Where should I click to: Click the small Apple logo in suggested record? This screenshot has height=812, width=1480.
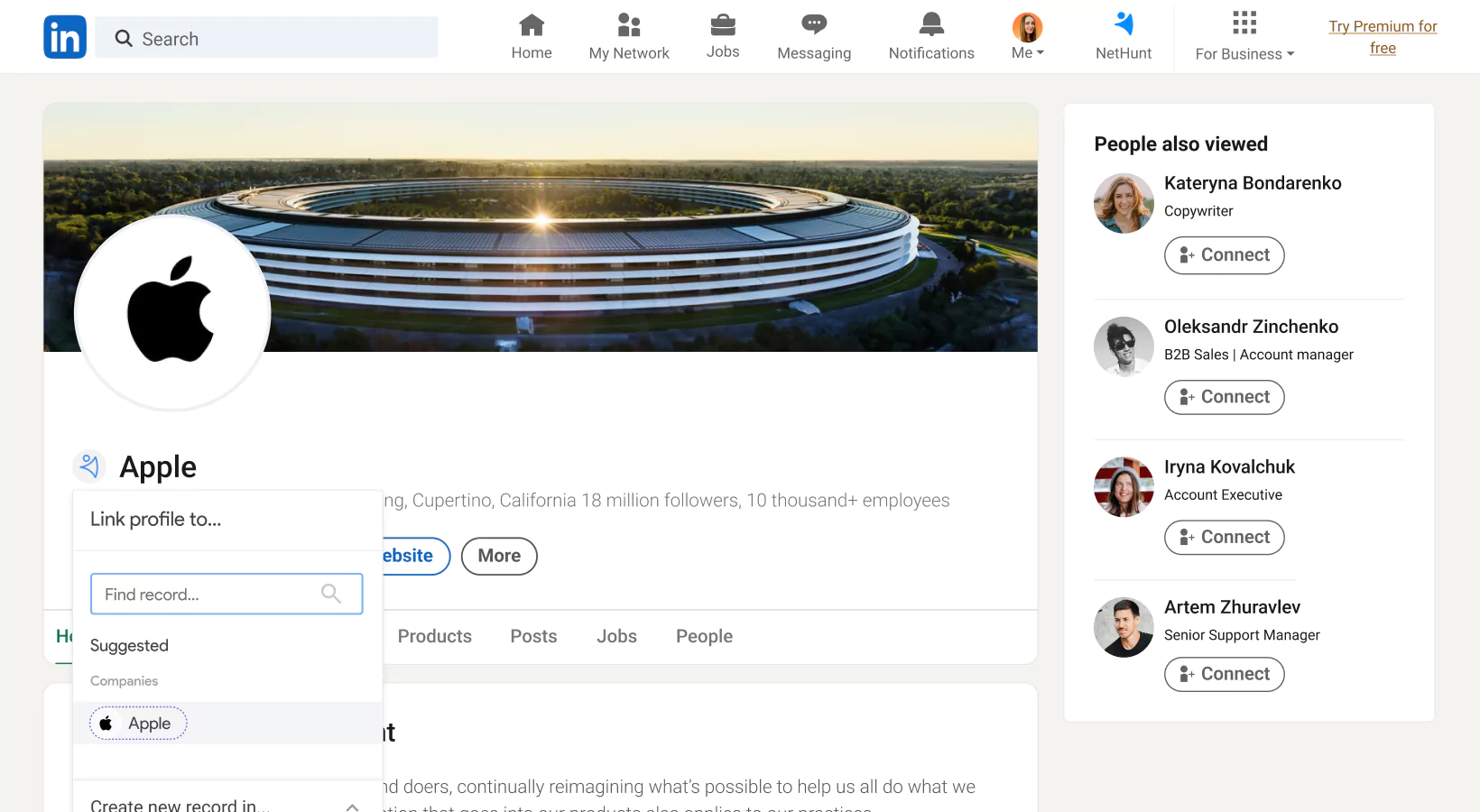point(106,723)
